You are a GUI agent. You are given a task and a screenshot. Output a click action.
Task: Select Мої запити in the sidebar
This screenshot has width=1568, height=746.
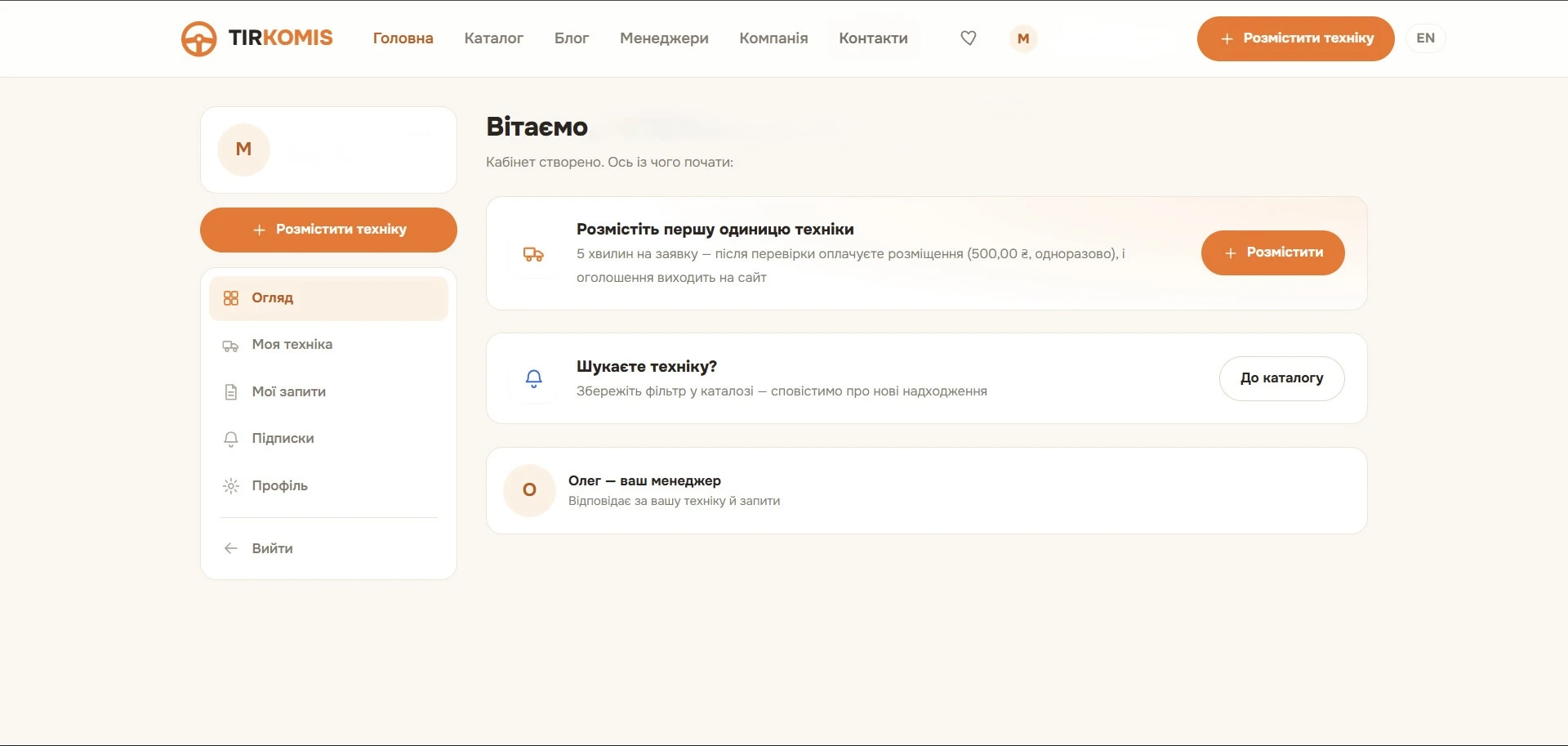(x=328, y=392)
